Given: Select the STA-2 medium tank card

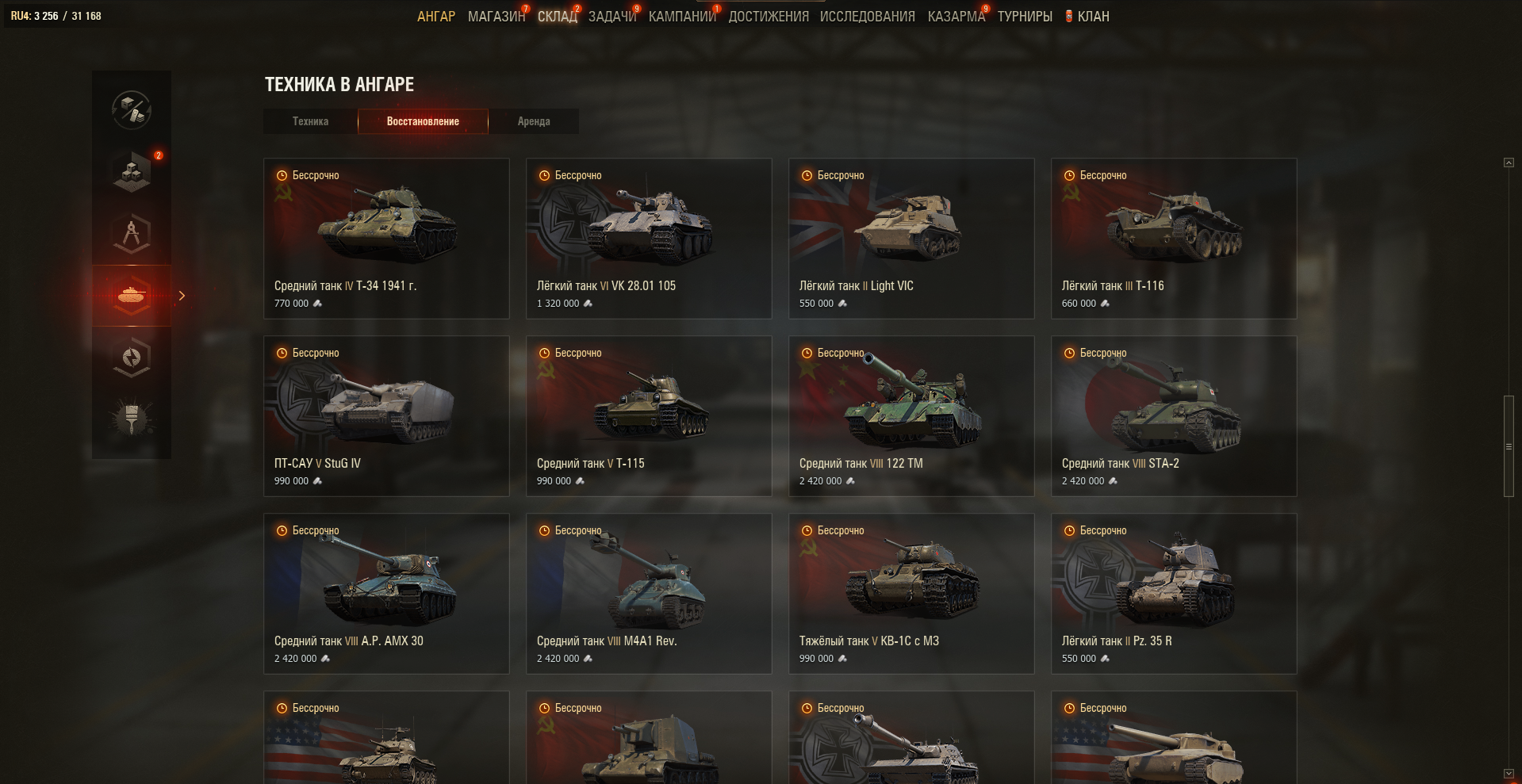Looking at the screenshot, I should coord(1174,416).
